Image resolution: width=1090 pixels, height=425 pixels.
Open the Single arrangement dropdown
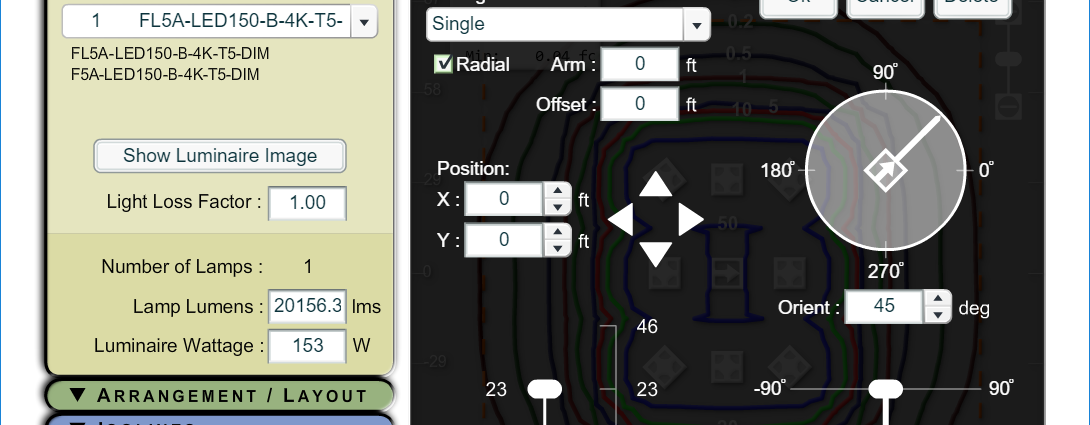695,23
